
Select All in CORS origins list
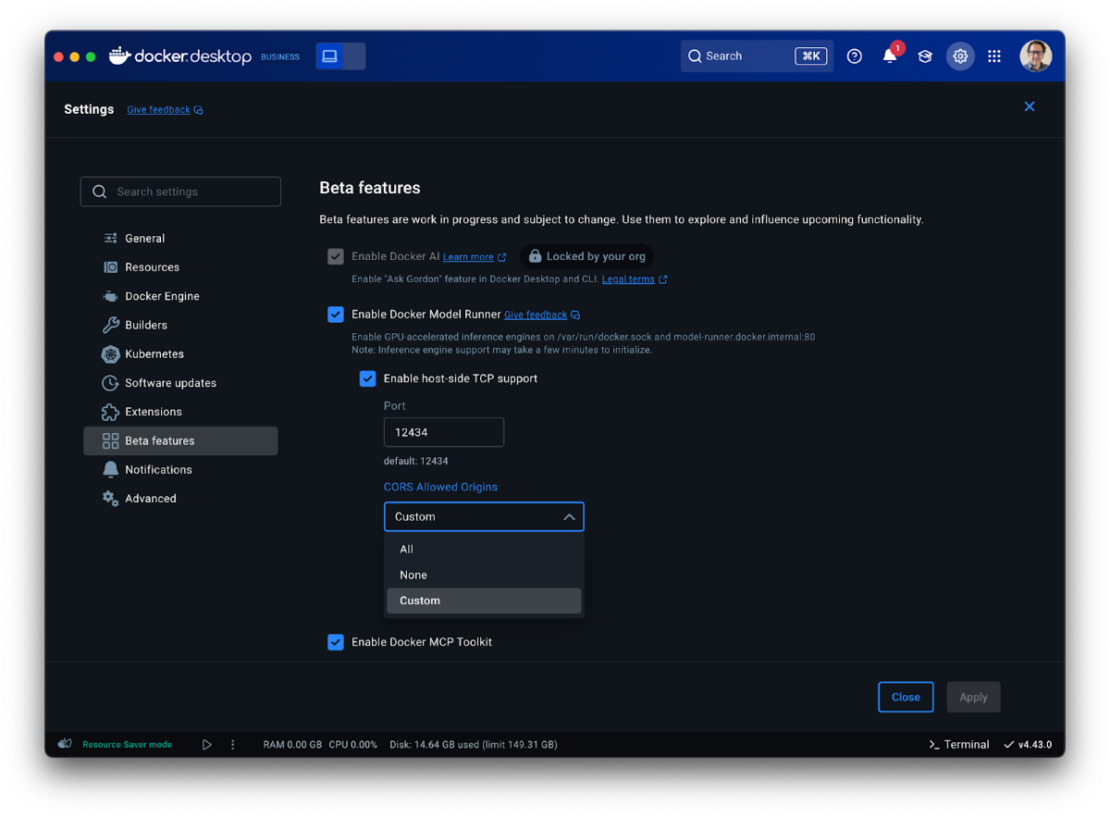click(x=406, y=549)
